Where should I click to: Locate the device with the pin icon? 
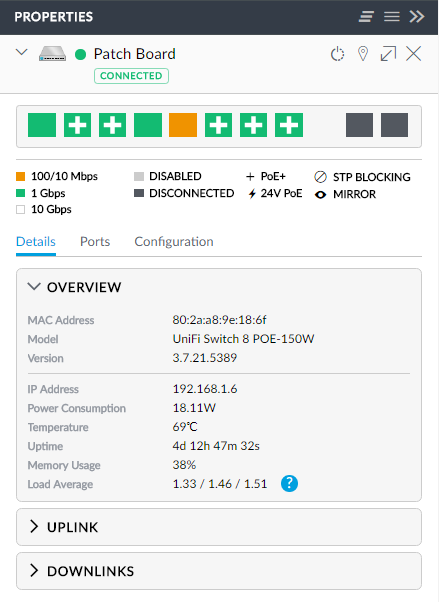point(363,54)
